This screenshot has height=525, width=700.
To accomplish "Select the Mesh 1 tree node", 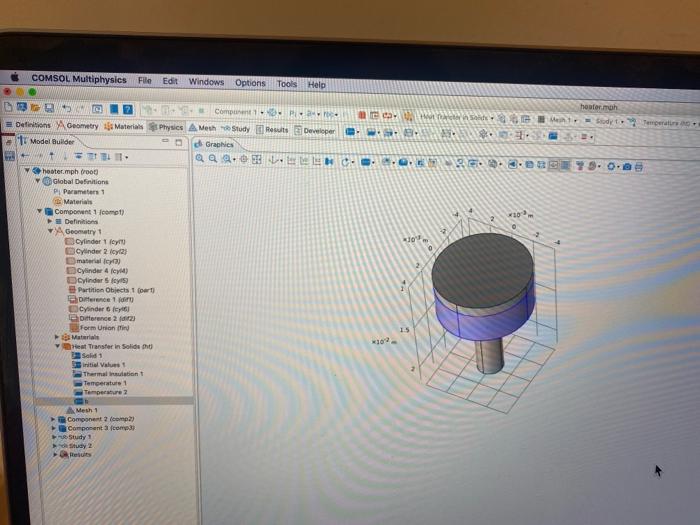I will (82, 410).
